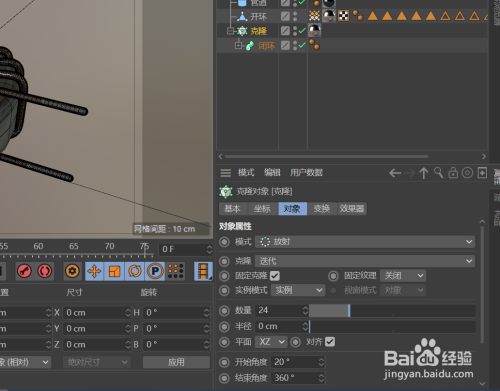
Task: Click the circular target mode-lock icon
Action: [467, 173]
